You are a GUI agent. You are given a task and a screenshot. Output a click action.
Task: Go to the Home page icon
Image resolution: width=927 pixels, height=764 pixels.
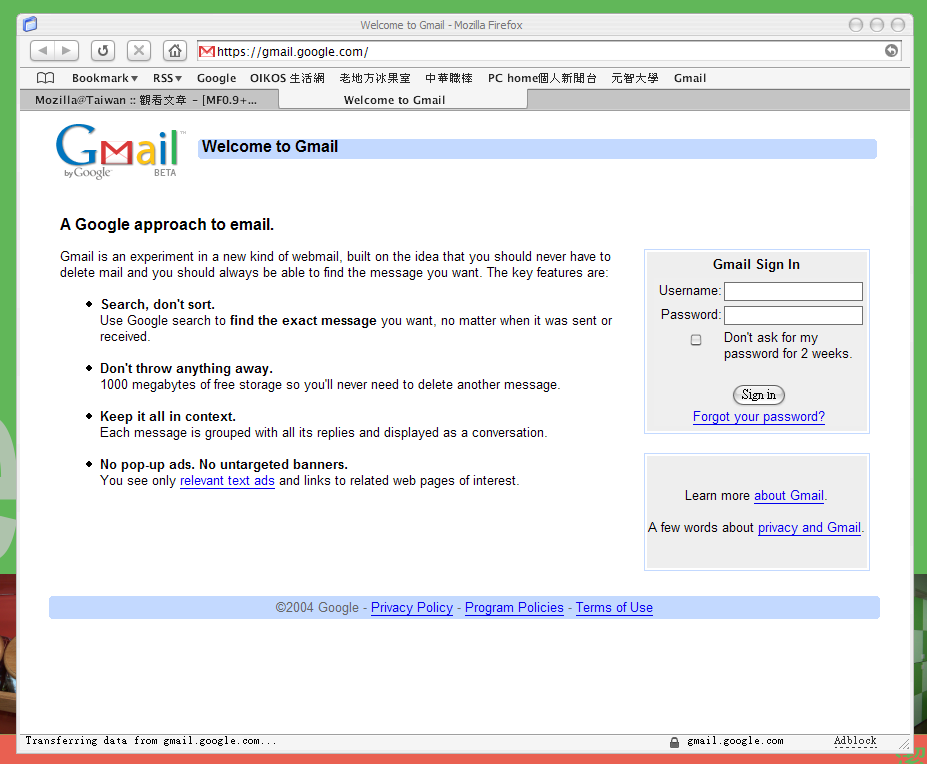tap(175, 51)
